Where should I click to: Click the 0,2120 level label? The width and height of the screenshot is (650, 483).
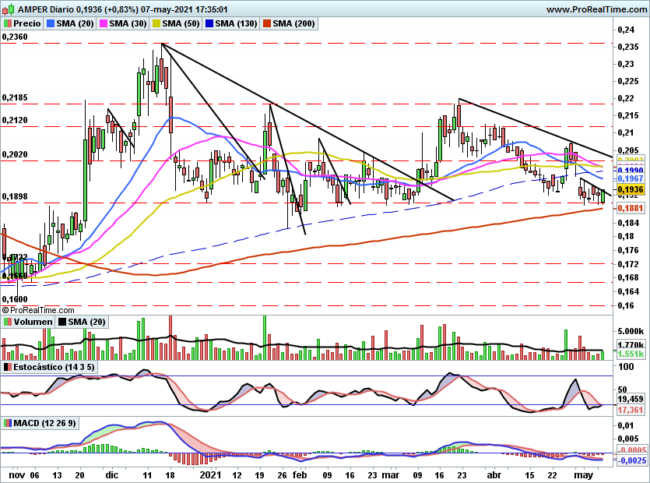15,120
